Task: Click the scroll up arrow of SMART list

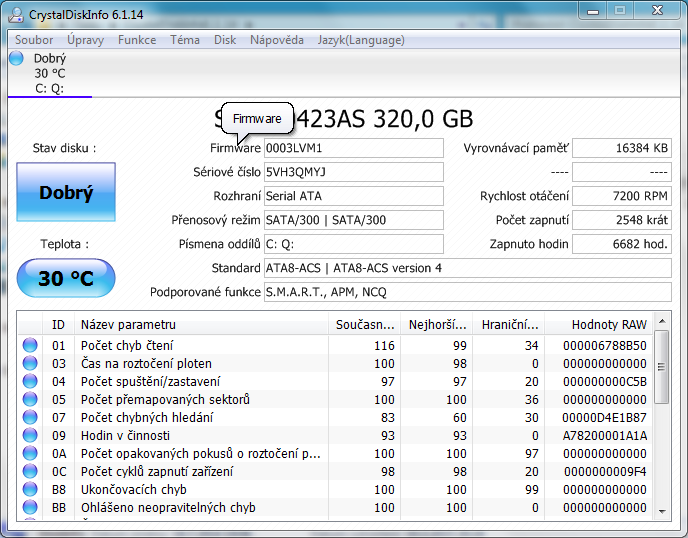Action: [x=660, y=323]
